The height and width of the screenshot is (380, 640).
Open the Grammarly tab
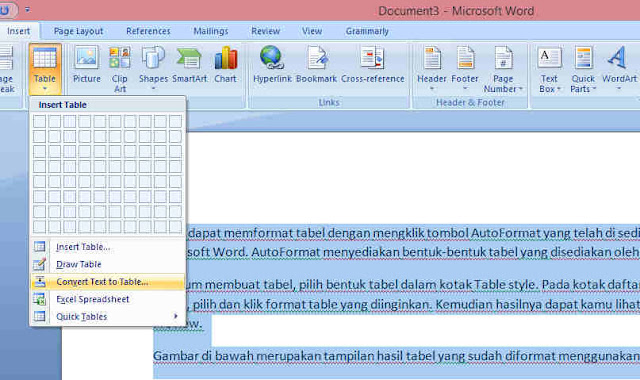tap(367, 31)
